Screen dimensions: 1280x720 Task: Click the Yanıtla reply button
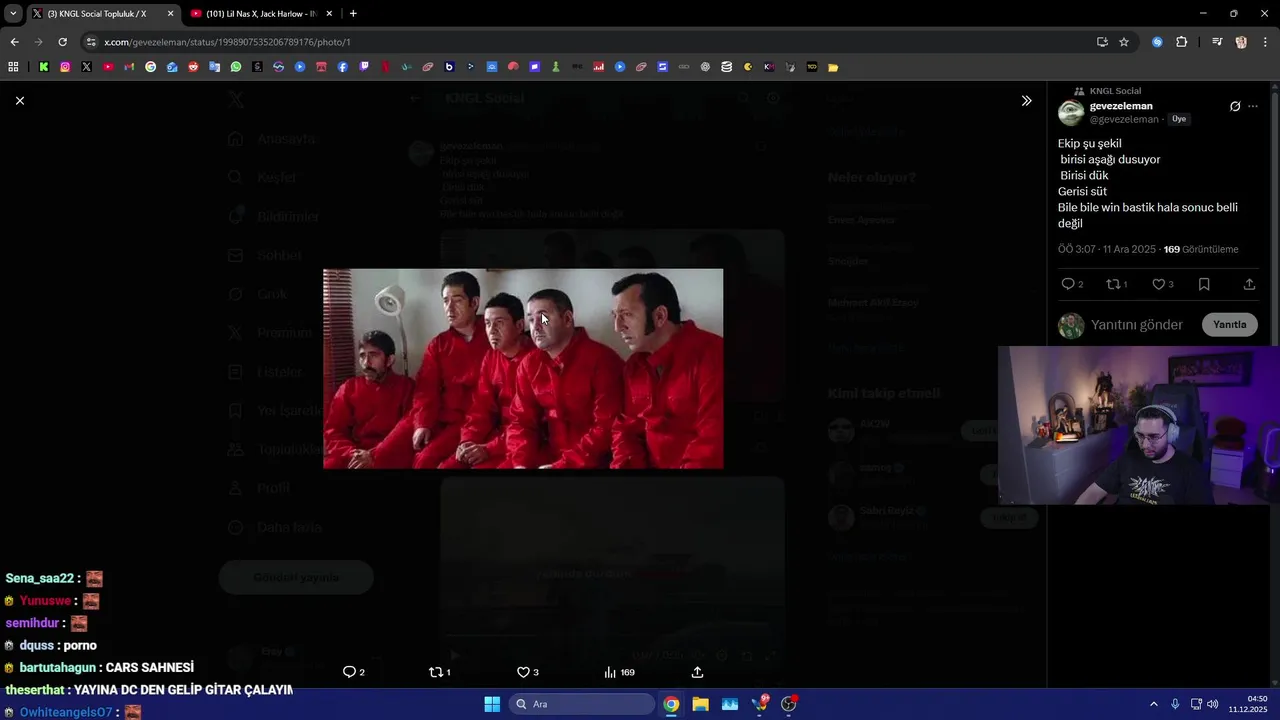pyautogui.click(x=1229, y=324)
